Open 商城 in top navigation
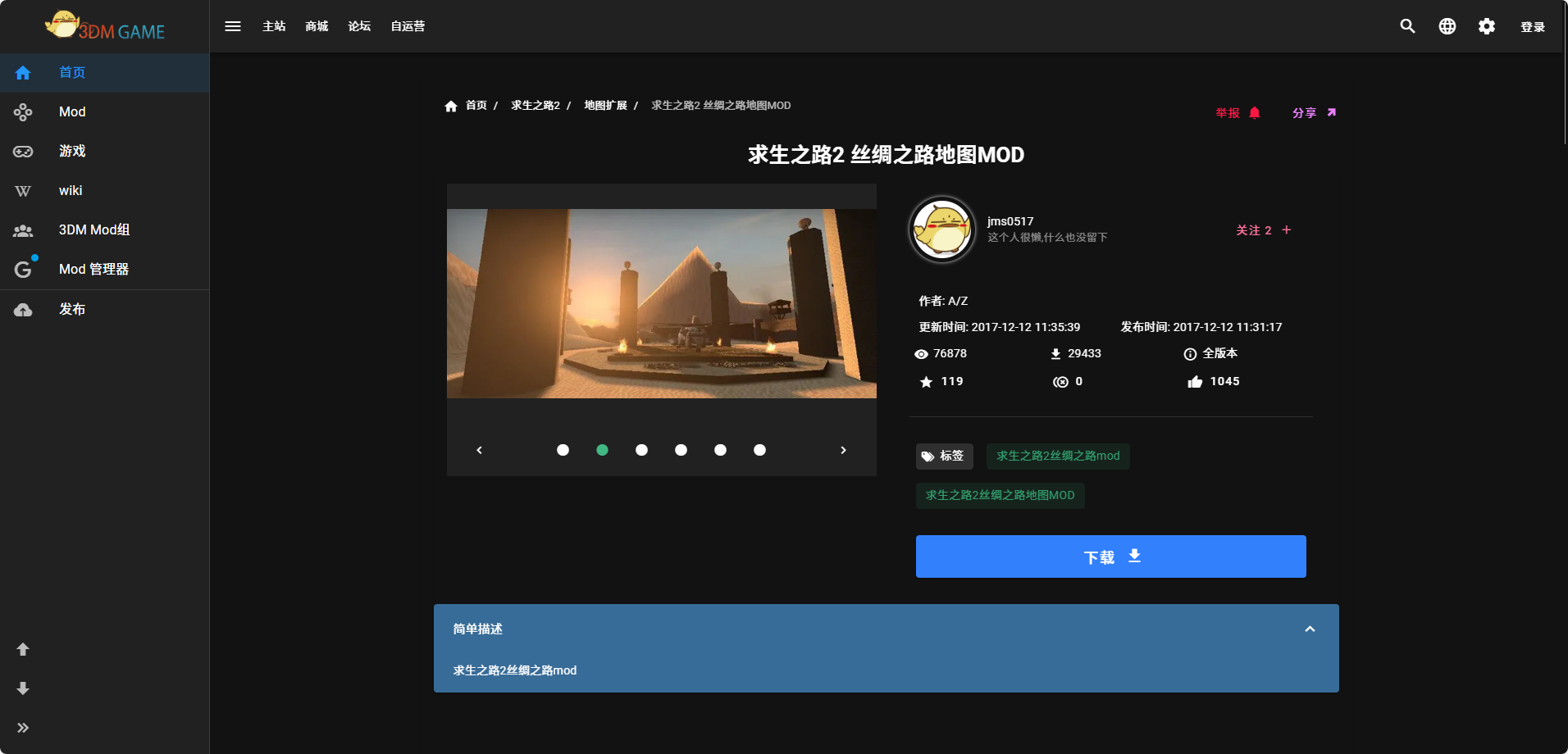This screenshot has height=754, width=1568. pyautogui.click(x=317, y=26)
